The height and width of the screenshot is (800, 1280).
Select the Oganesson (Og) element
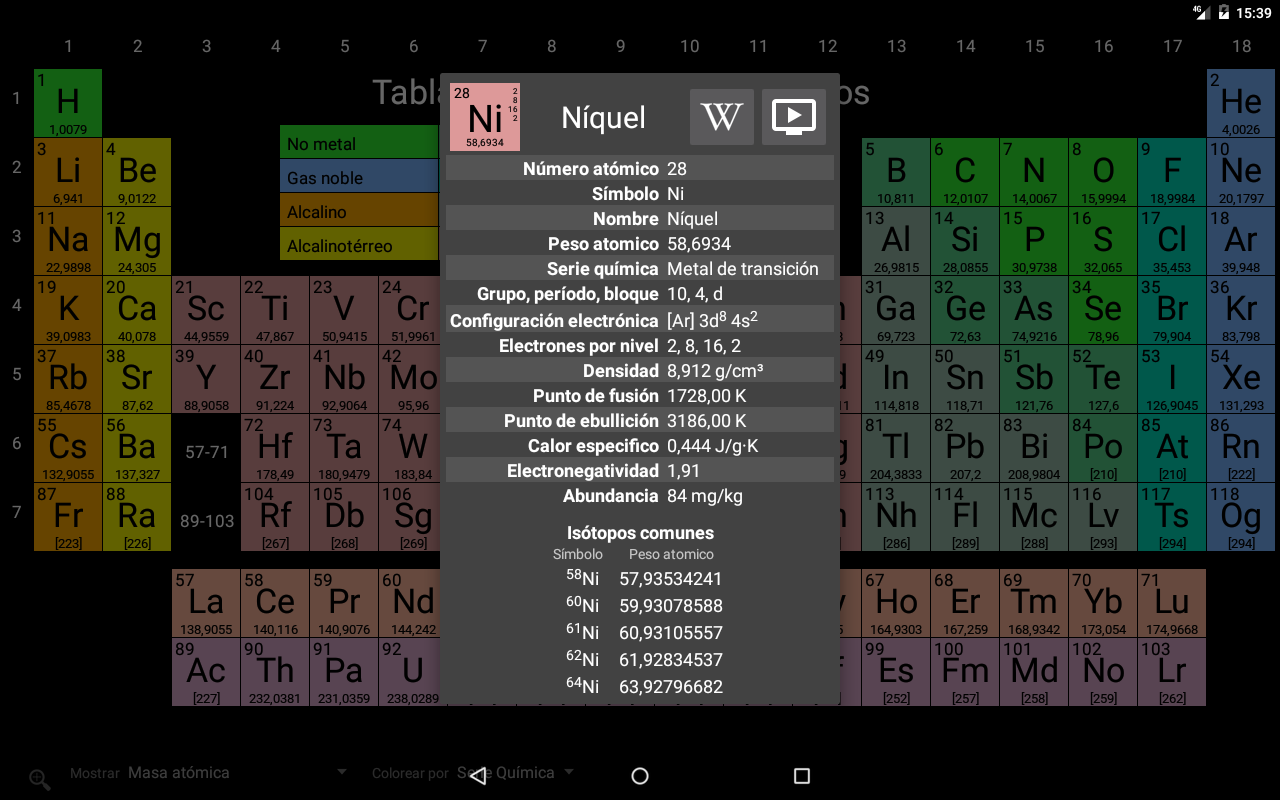(1240, 517)
